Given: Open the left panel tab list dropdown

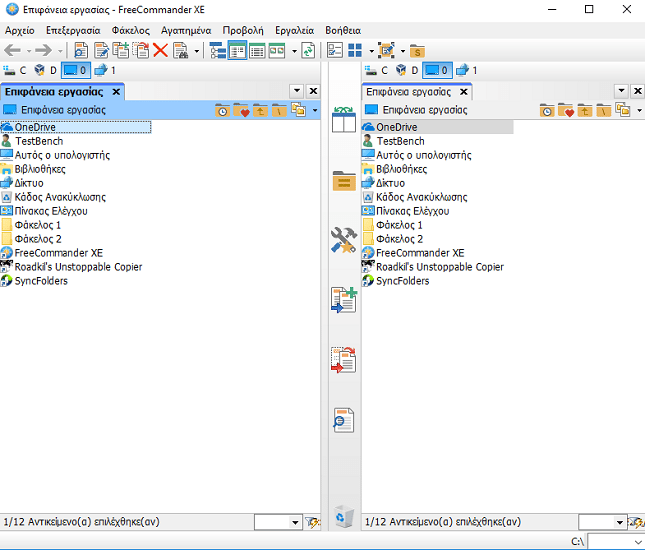Looking at the screenshot, I should tap(297, 91).
